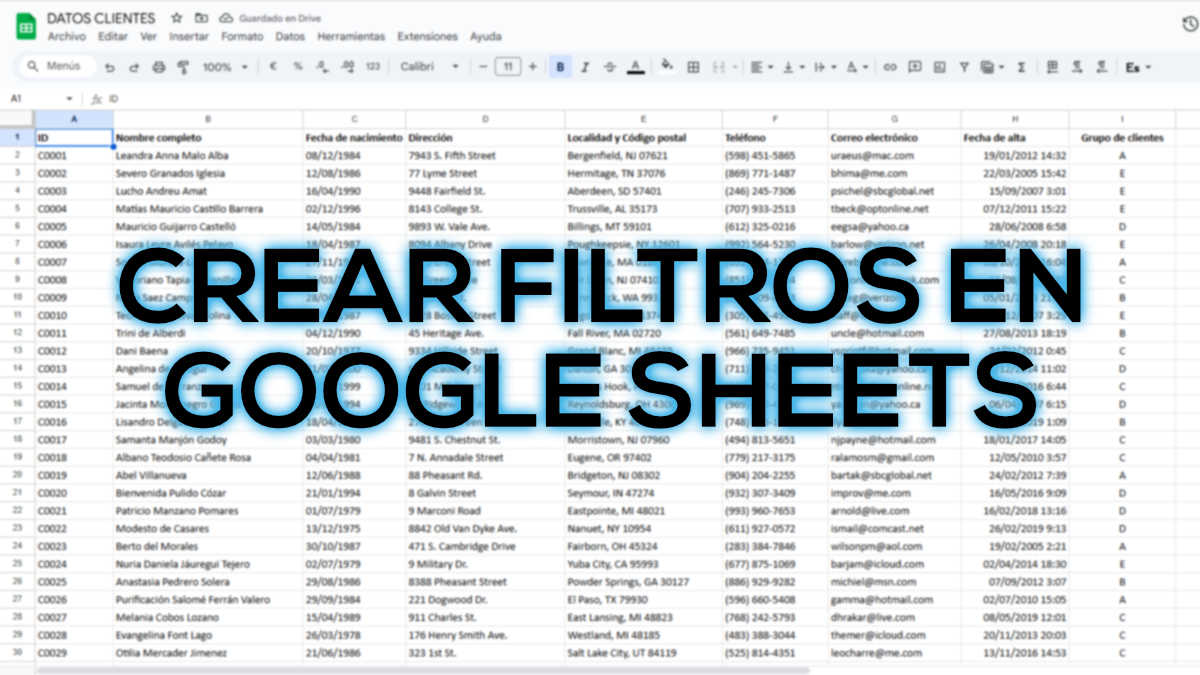Open the Archivo menu
Image resolution: width=1200 pixels, height=675 pixels.
point(67,36)
